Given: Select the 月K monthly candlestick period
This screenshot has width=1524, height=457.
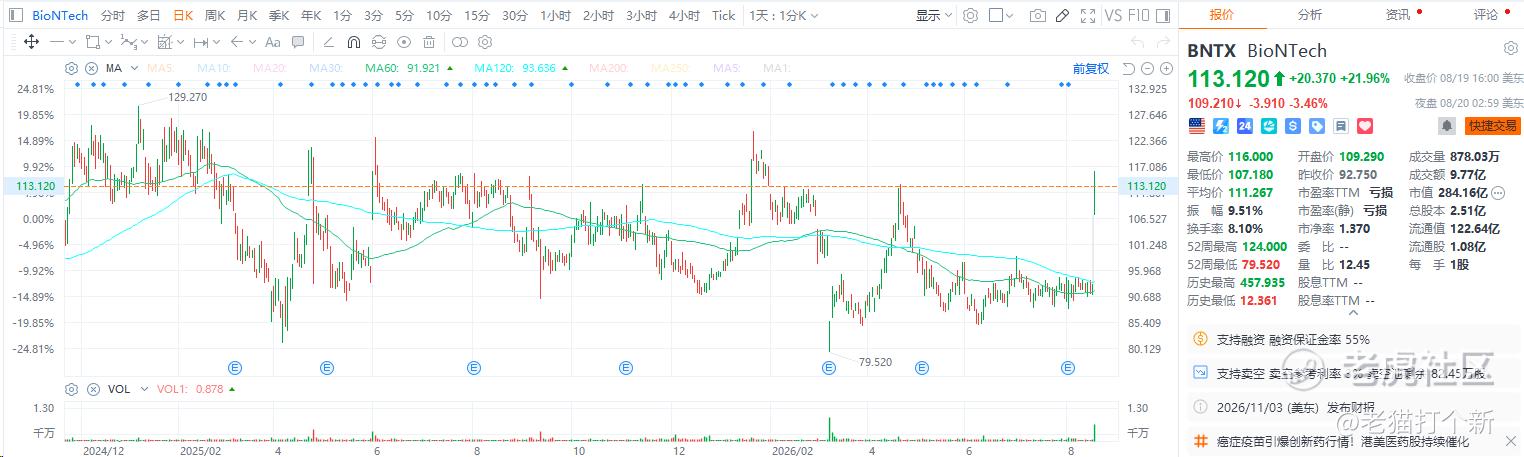Looking at the screenshot, I should 247,15.
